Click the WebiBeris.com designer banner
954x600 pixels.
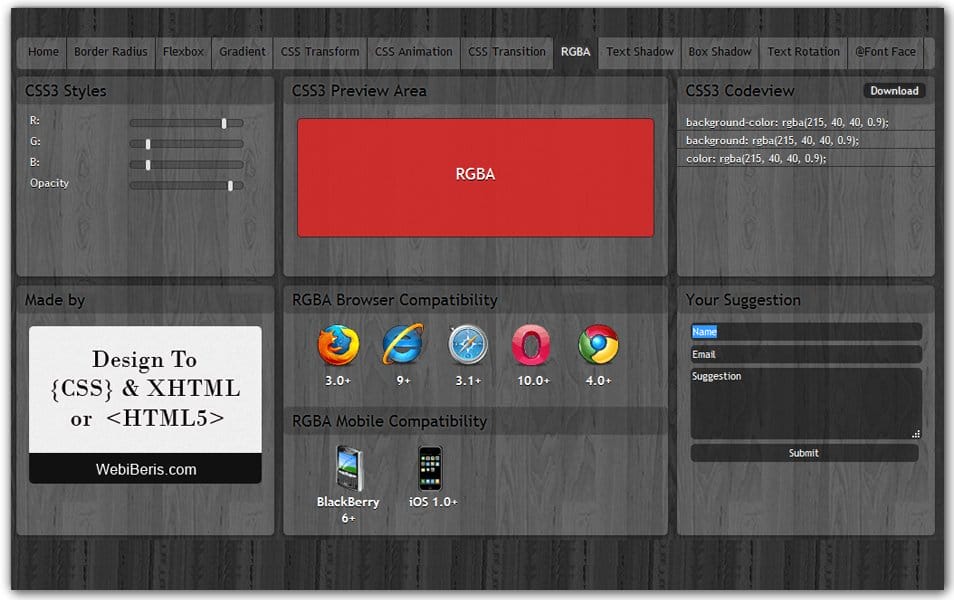click(x=144, y=468)
